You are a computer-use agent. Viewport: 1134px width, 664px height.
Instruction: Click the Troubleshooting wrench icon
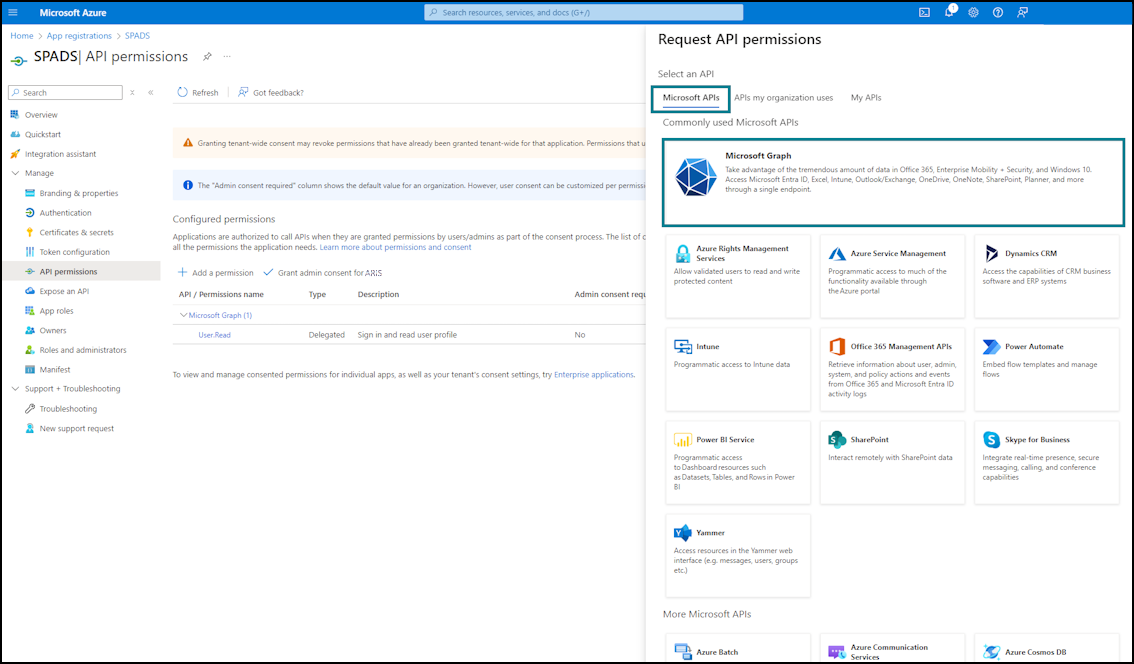(30, 409)
